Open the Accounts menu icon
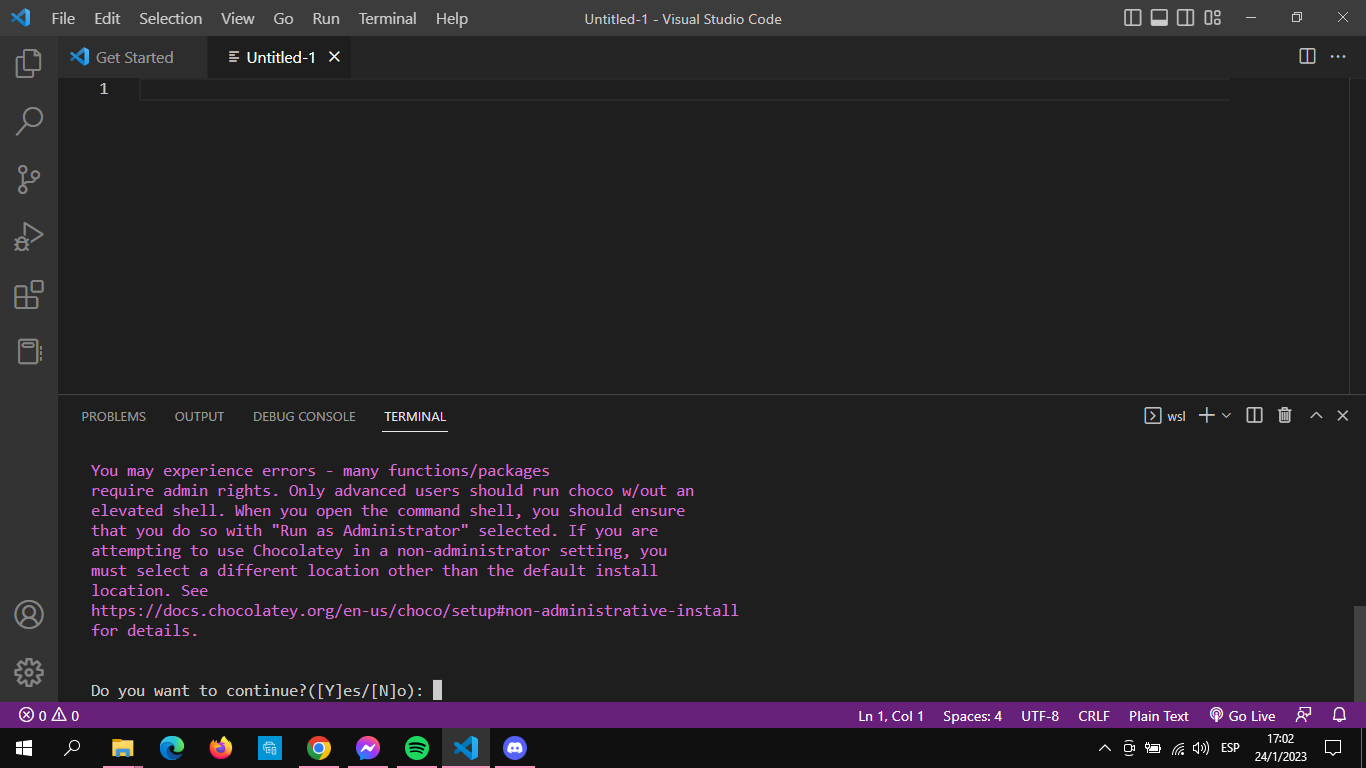The width and height of the screenshot is (1366, 768). coord(29,614)
